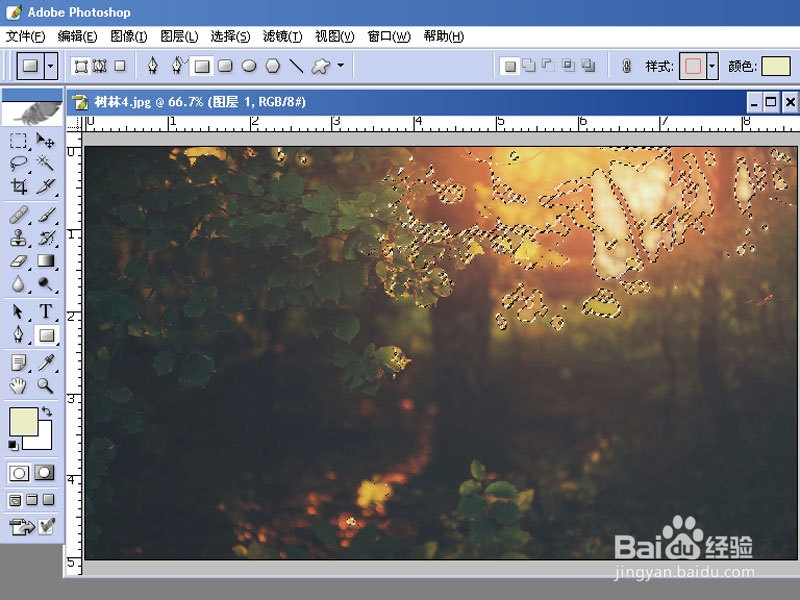Select the History Brush tool
This screenshot has width=800, height=600.
[x=45, y=238]
